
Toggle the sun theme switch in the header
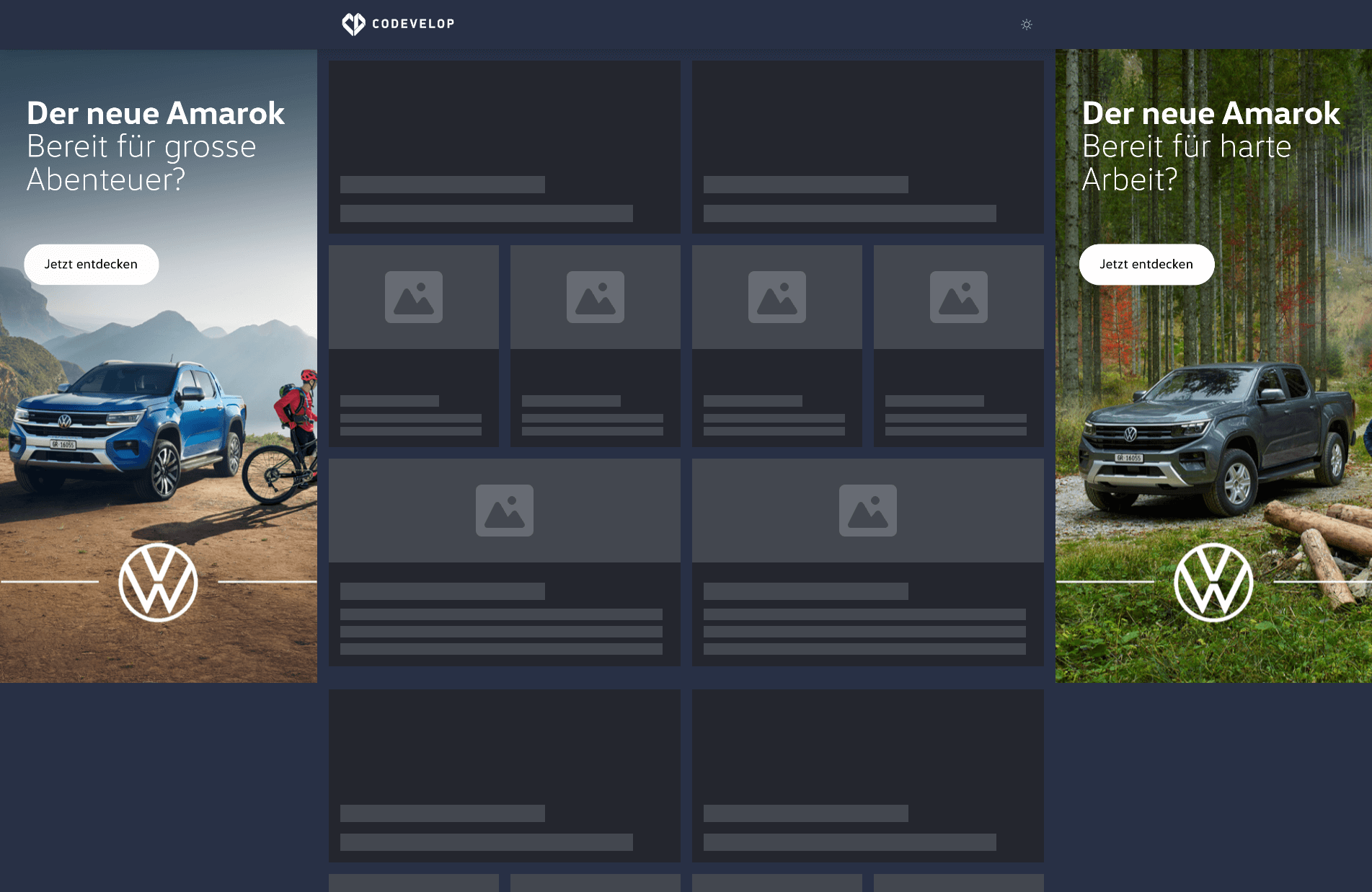(1027, 25)
